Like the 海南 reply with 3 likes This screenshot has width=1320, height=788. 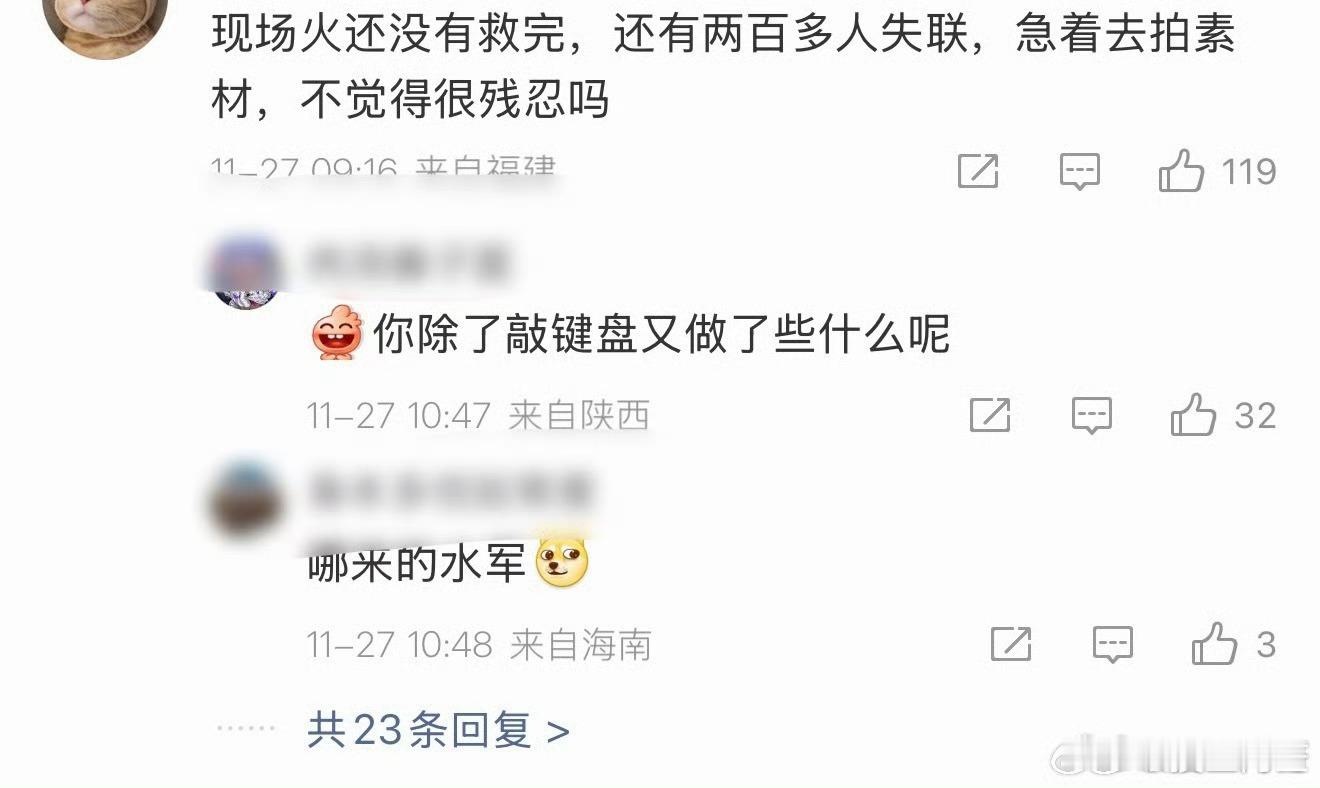pyautogui.click(x=1214, y=644)
